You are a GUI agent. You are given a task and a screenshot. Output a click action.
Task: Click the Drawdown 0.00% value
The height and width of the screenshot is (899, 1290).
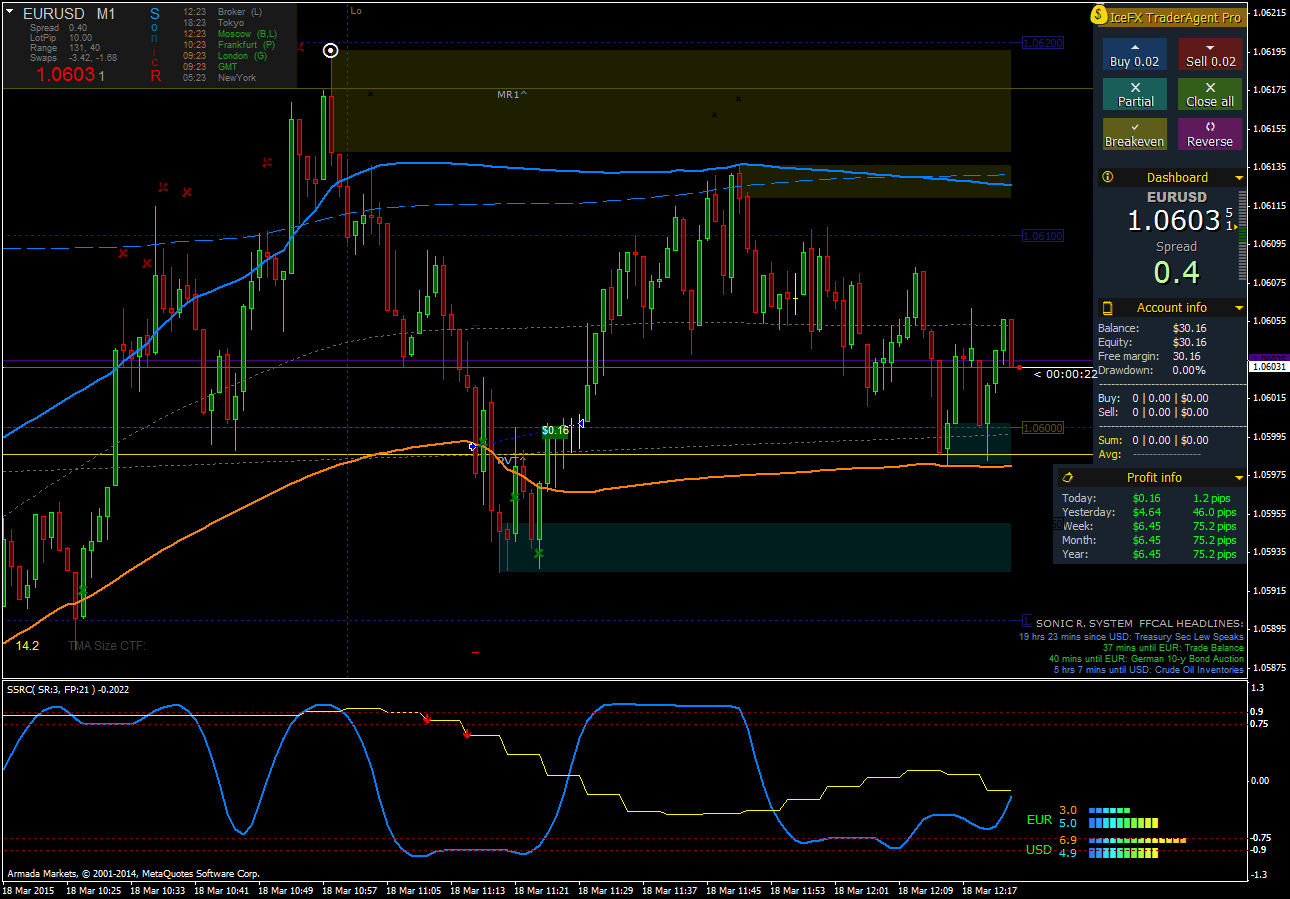(x=1189, y=370)
